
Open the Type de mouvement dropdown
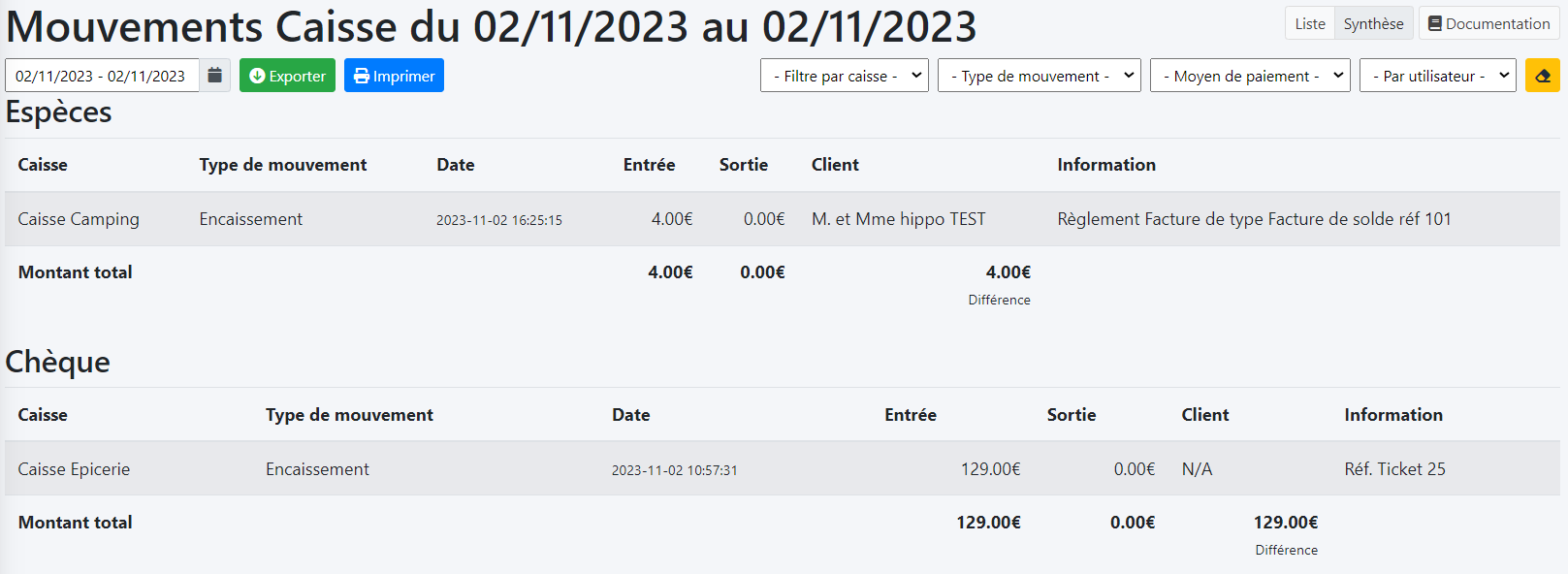click(x=1039, y=76)
